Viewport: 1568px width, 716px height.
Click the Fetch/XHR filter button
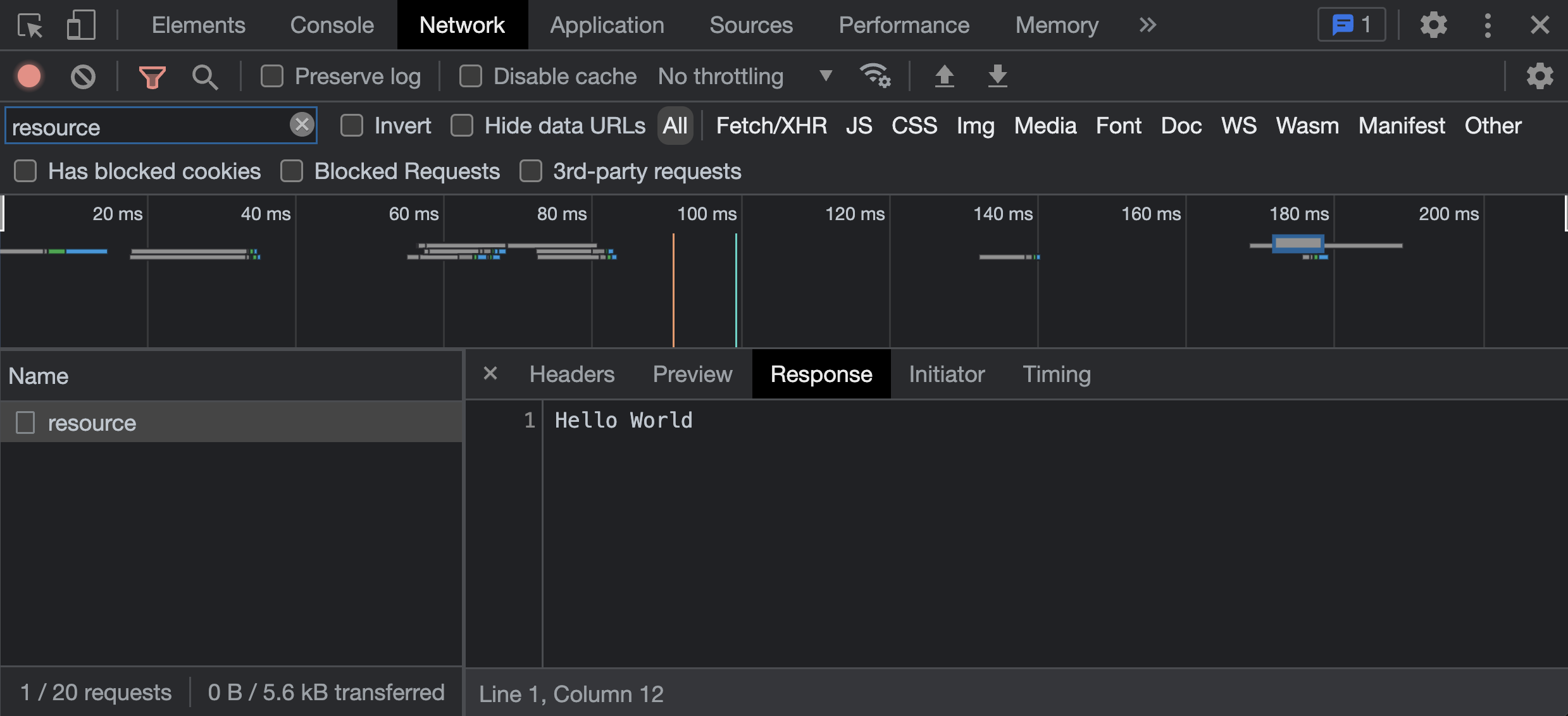pyautogui.click(x=772, y=125)
